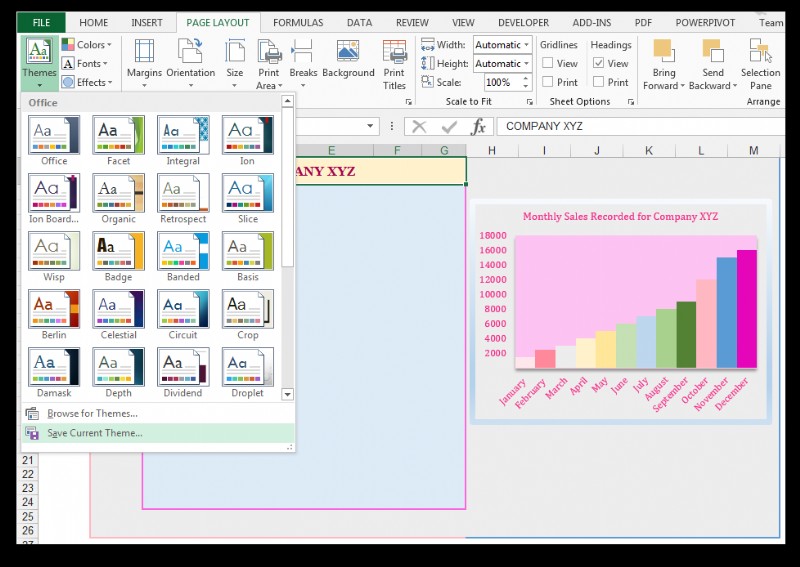Open the Margins dropdown

point(144,64)
